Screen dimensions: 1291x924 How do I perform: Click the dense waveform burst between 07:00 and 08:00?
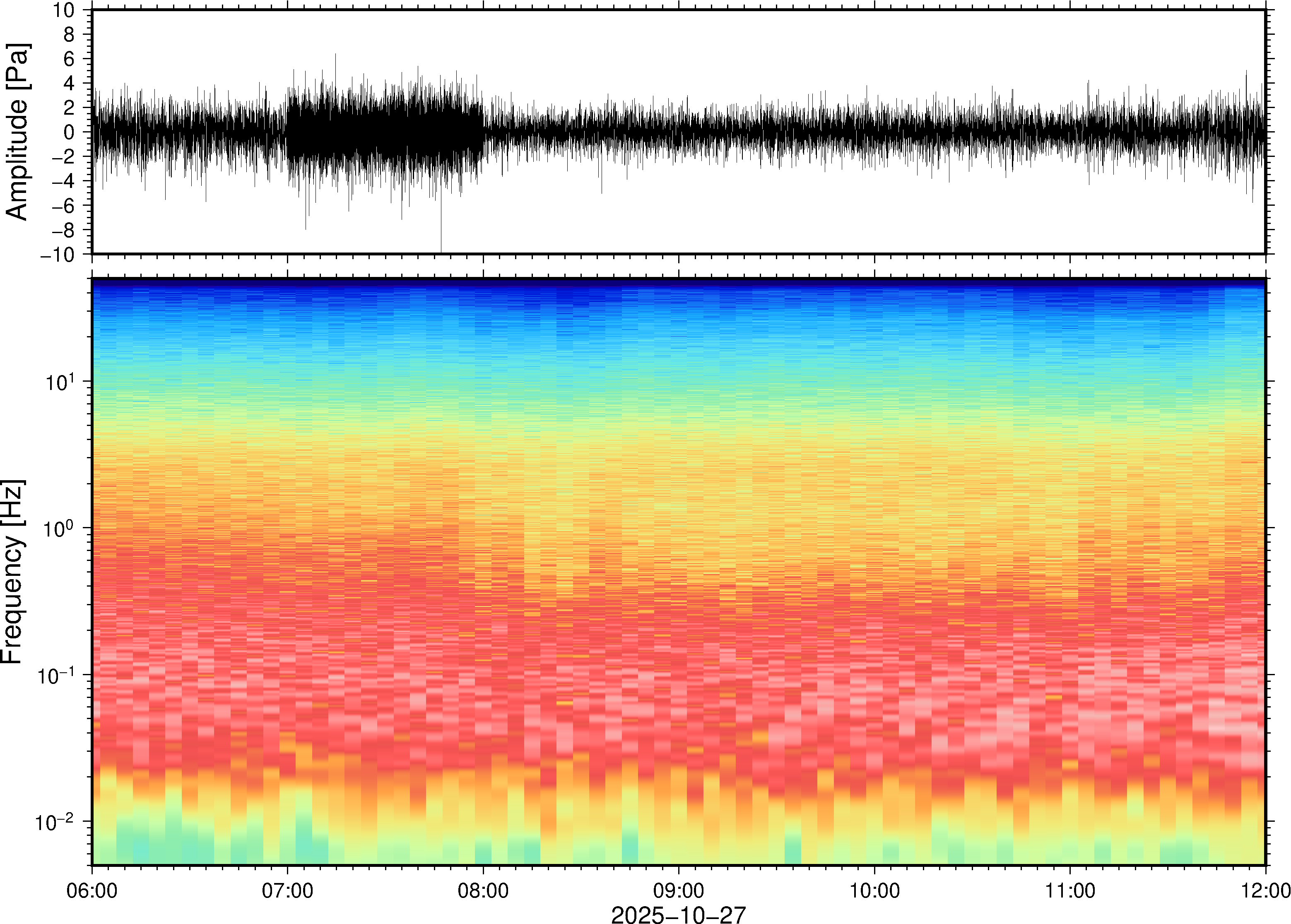pos(385,132)
